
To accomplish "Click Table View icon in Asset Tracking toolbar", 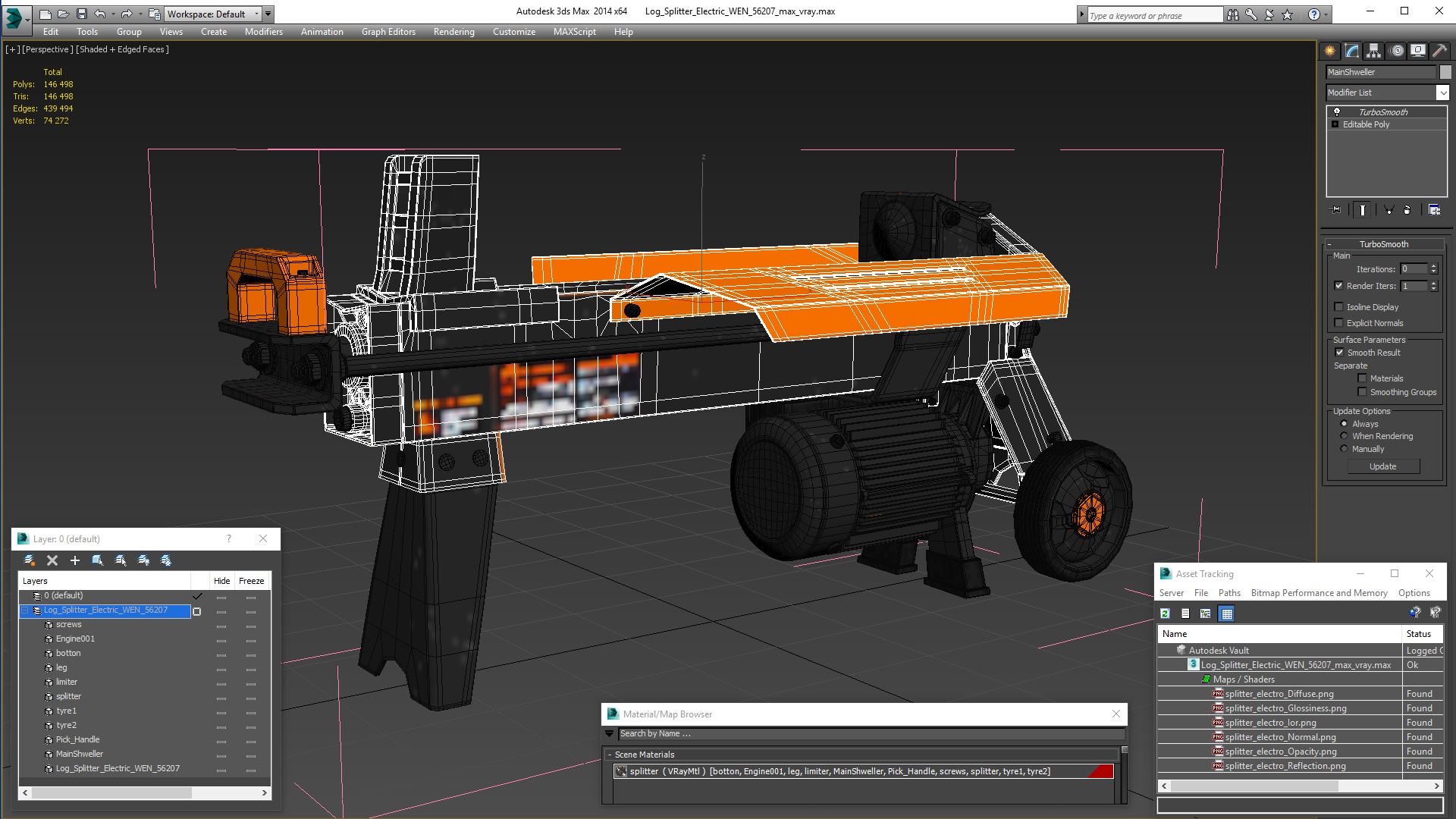I will point(1227,613).
